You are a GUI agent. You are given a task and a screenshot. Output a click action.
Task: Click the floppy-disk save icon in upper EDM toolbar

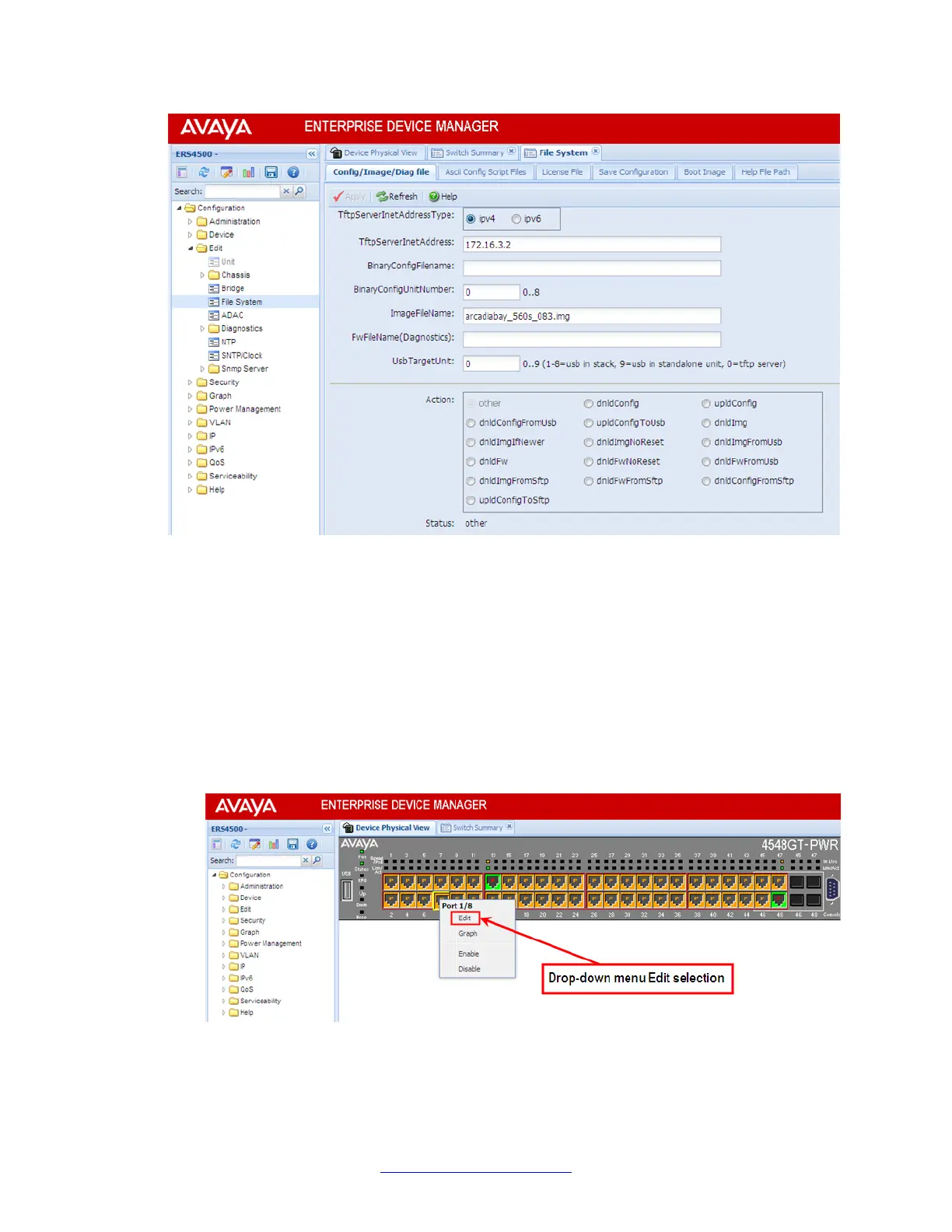(271, 173)
